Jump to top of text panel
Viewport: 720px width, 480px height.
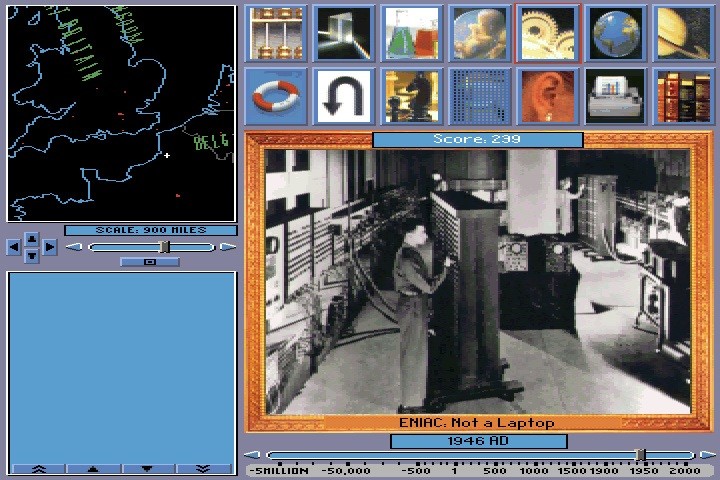(x=39, y=469)
